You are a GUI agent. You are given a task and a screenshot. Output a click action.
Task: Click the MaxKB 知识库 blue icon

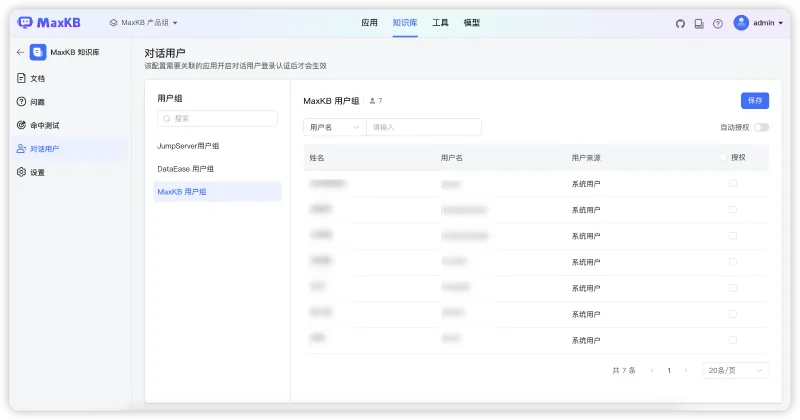pos(38,52)
